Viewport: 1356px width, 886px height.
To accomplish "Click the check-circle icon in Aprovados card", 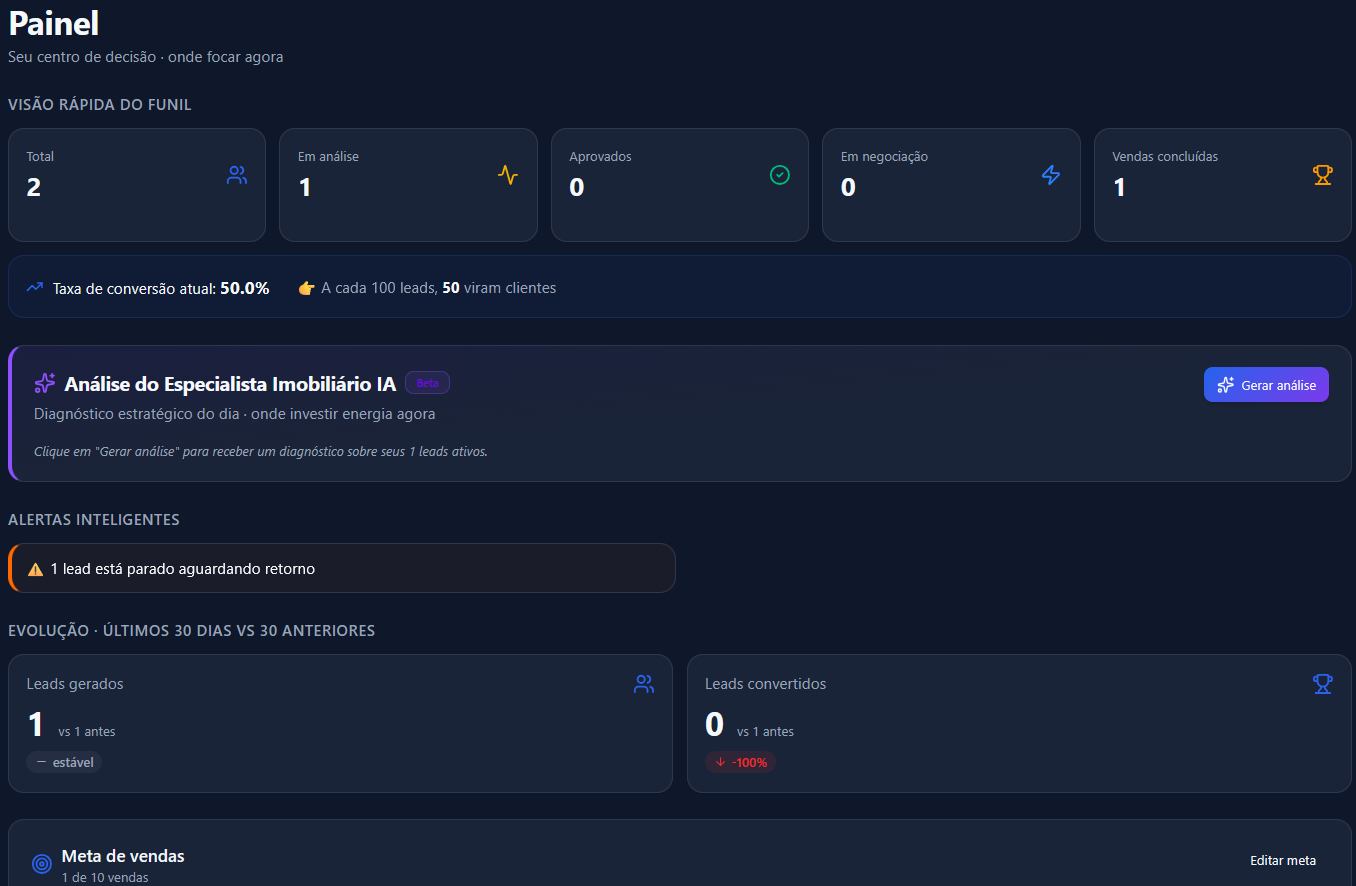I will tap(780, 175).
